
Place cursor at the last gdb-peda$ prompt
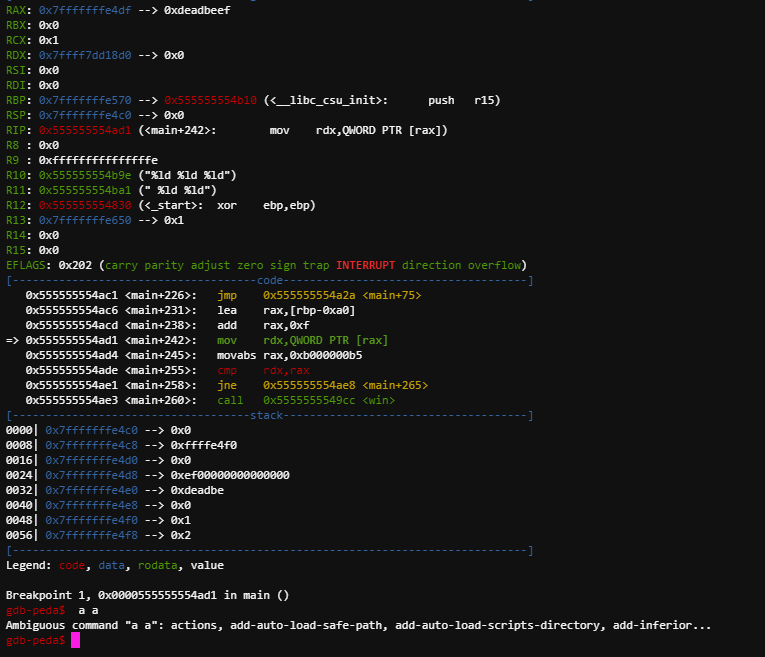click(36, 641)
